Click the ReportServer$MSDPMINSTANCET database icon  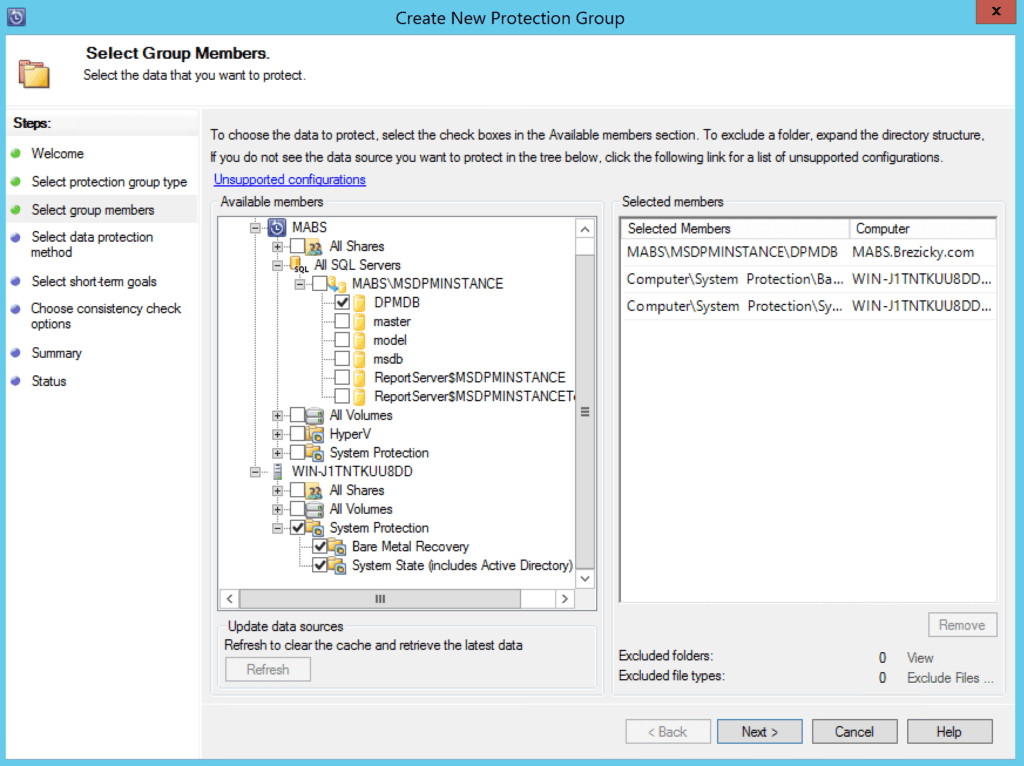tap(359, 396)
